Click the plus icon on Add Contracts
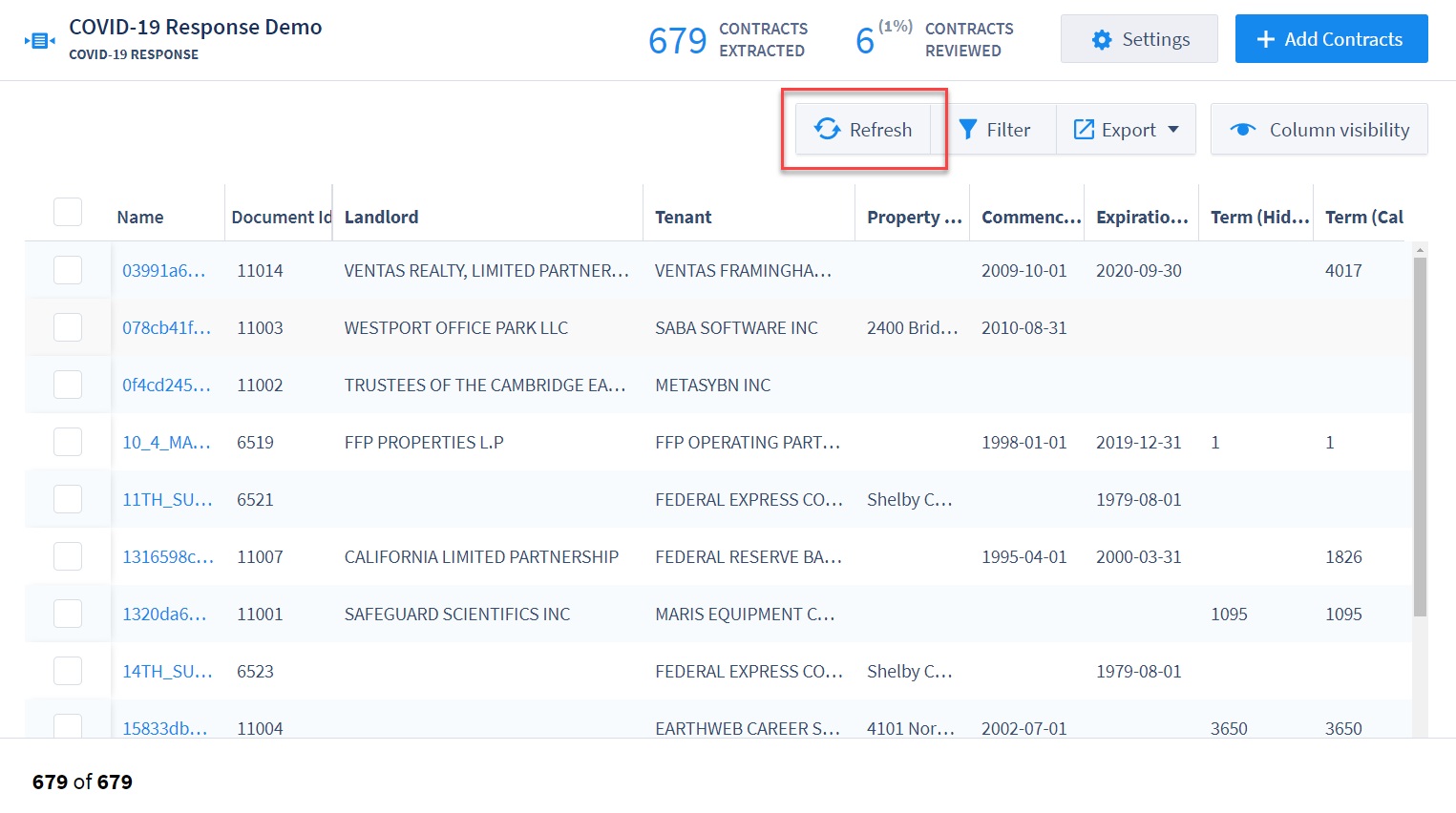 tap(1265, 39)
